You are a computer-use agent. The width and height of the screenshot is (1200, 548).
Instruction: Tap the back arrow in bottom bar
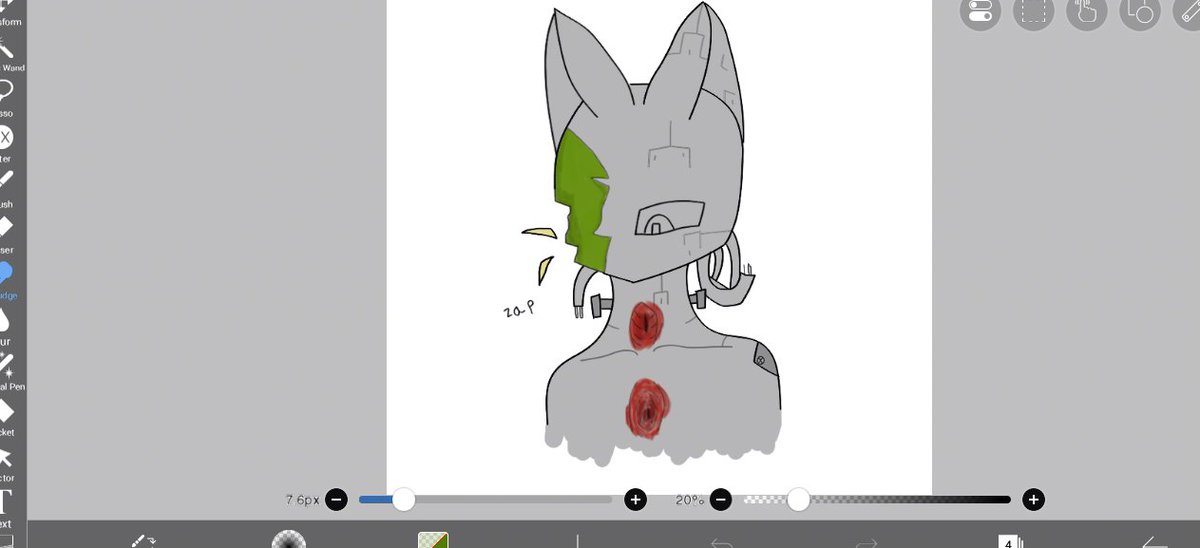coord(1155,542)
